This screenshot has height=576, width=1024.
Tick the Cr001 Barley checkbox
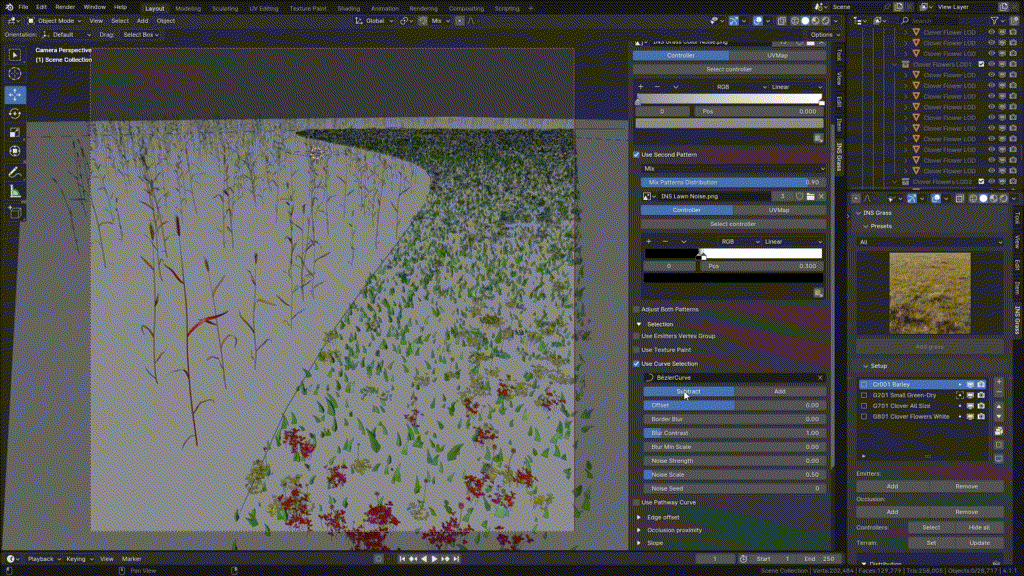tap(864, 385)
